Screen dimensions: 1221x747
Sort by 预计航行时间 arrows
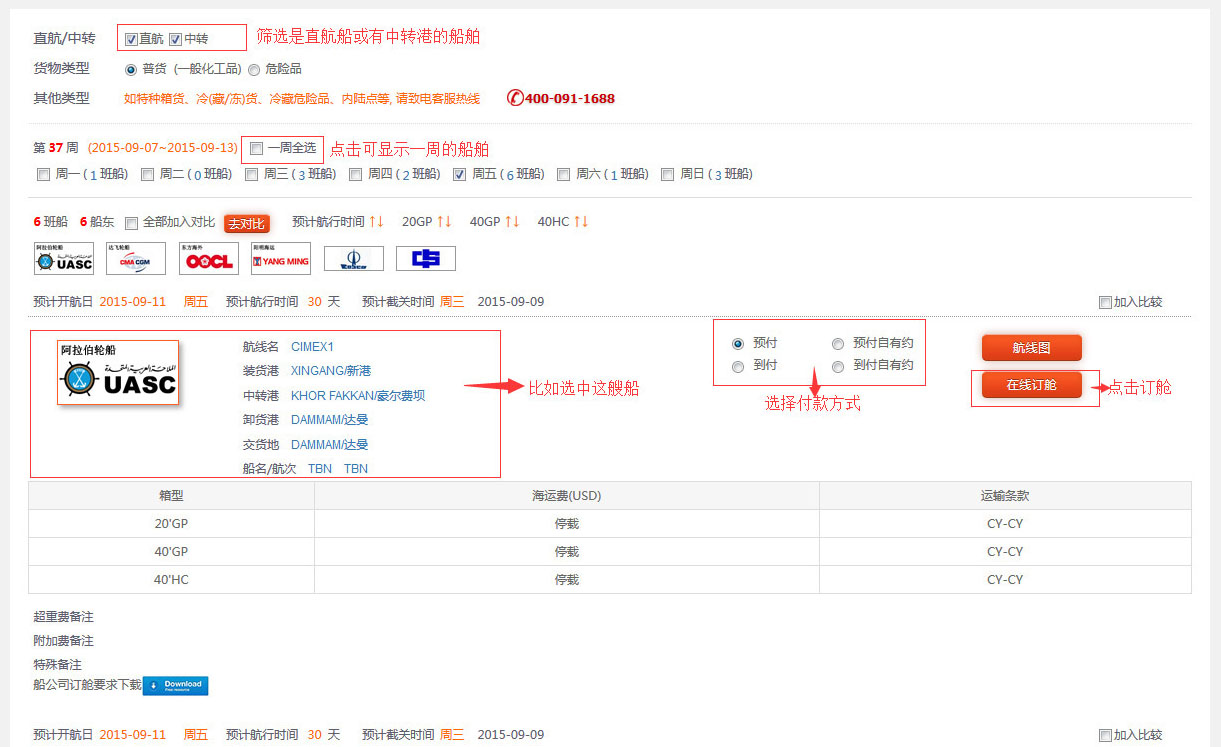coord(376,221)
